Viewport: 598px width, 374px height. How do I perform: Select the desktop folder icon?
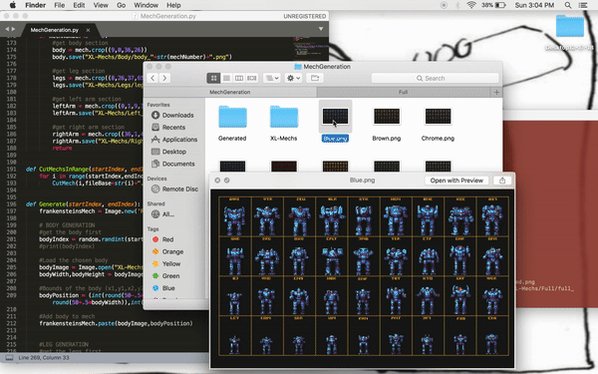[x=570, y=26]
